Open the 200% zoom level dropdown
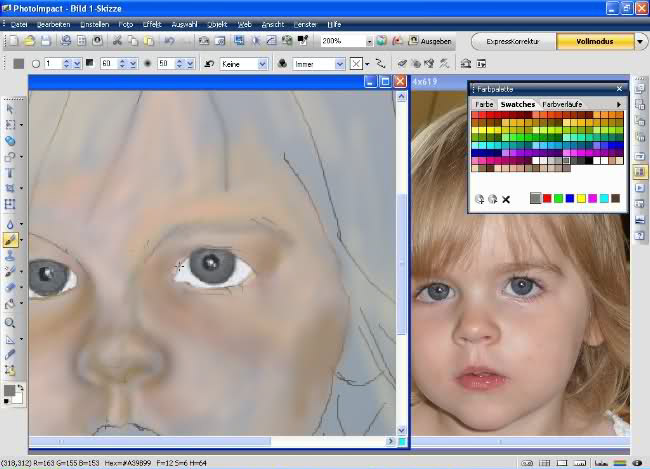This screenshot has height=469, width=650. click(369, 42)
